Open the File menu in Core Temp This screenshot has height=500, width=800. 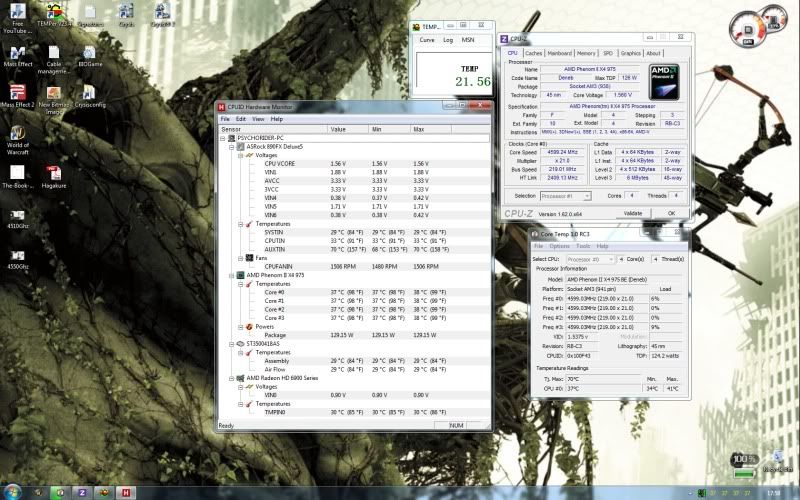point(538,246)
